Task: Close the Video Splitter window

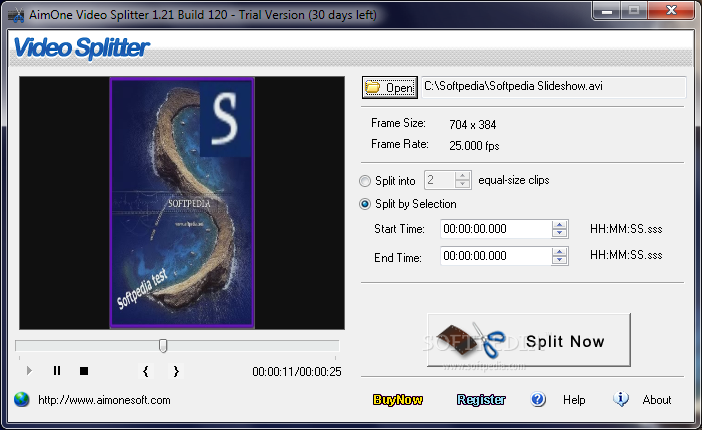Action: tap(671, 10)
